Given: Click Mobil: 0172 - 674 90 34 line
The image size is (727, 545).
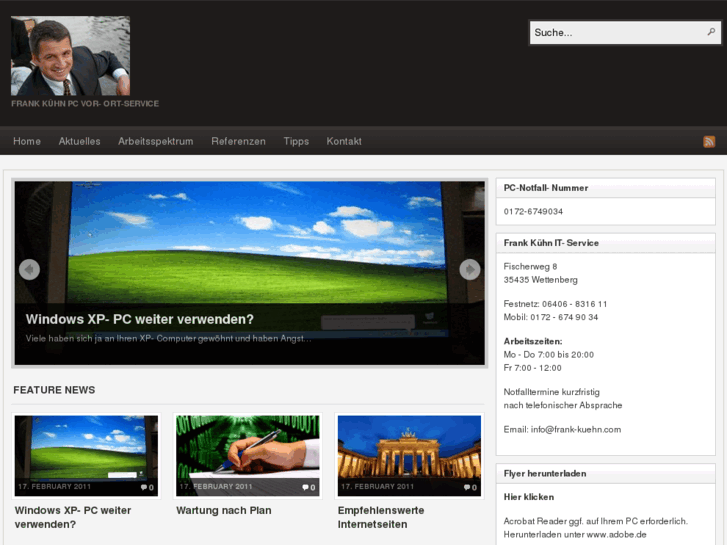Looking at the screenshot, I should coord(551,317).
